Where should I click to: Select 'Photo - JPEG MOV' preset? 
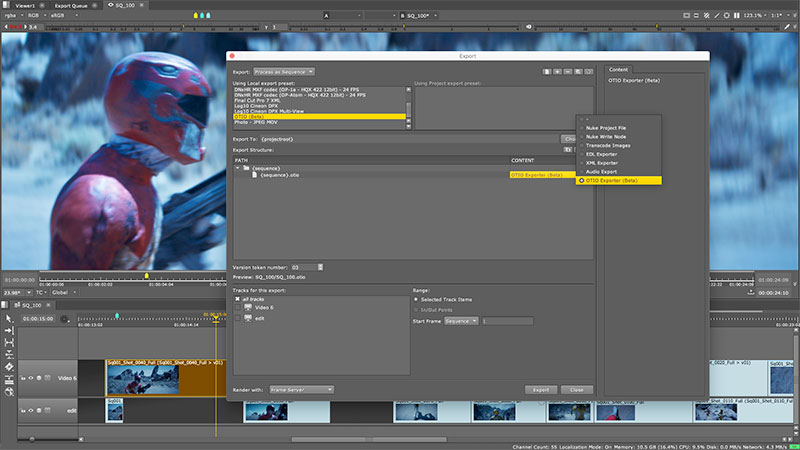(x=319, y=122)
